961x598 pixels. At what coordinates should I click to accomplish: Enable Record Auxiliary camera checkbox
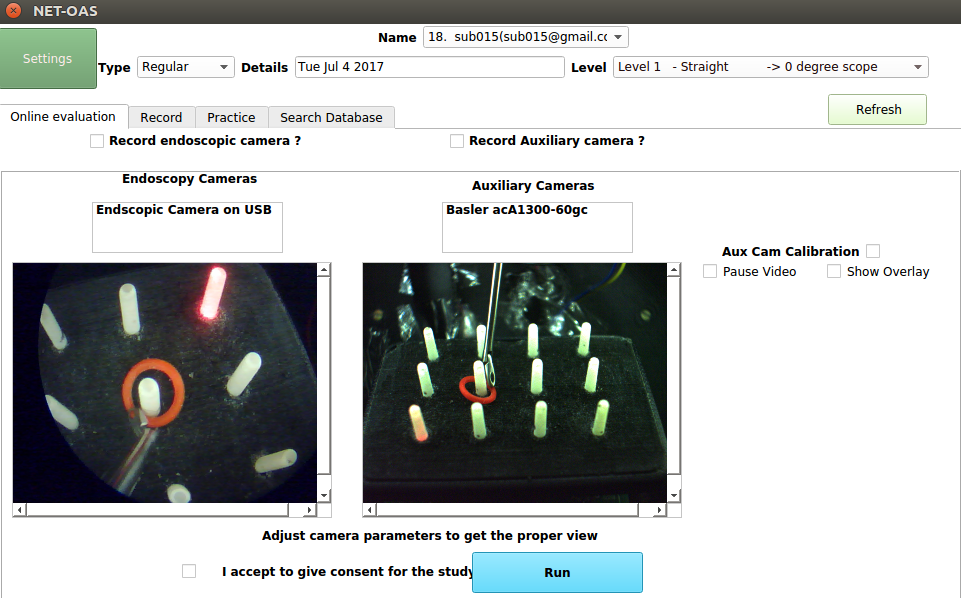[457, 141]
